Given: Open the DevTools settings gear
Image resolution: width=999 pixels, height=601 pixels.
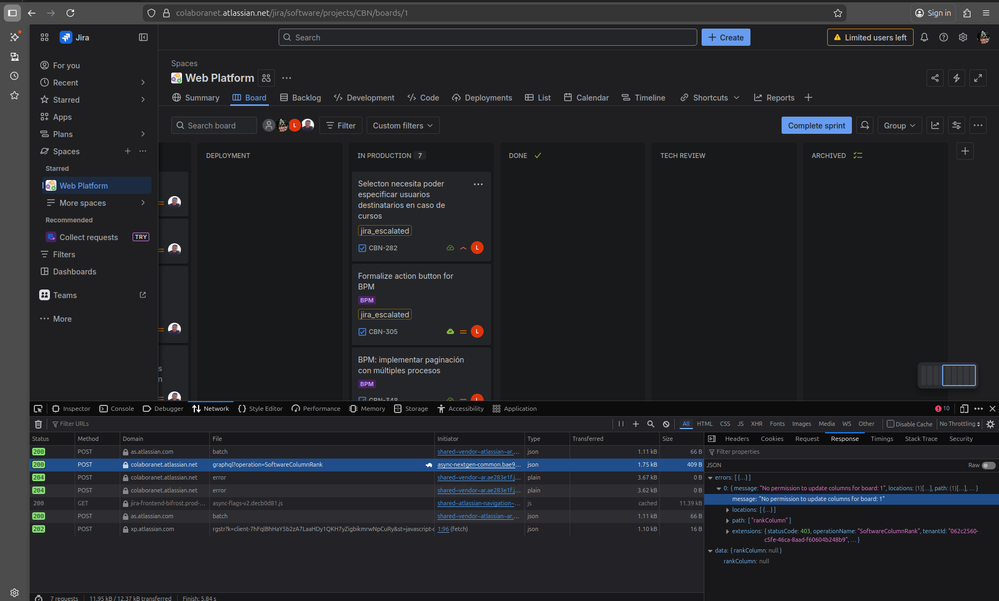Looking at the screenshot, I should 991,424.
